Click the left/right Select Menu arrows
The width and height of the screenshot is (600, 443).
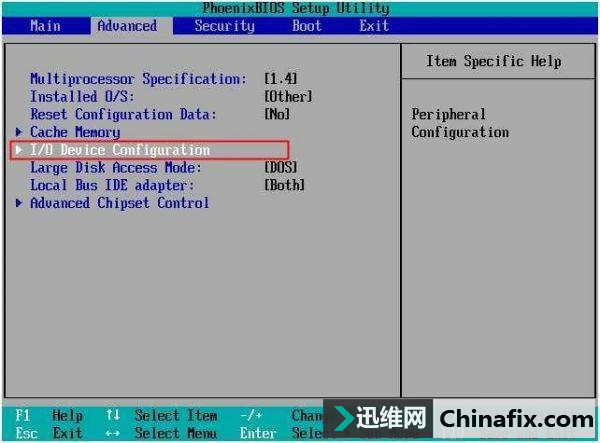(x=113, y=433)
